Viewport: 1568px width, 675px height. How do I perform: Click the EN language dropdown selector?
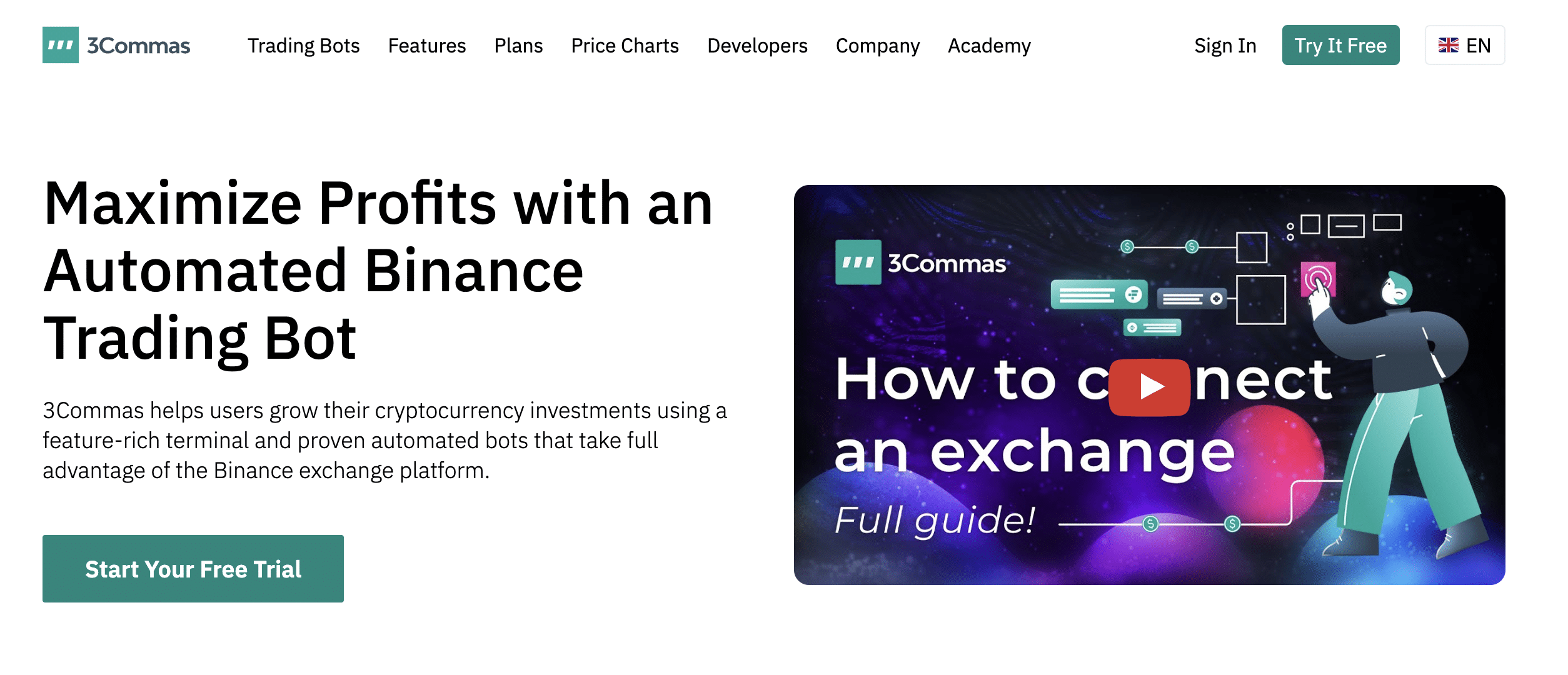click(1465, 44)
